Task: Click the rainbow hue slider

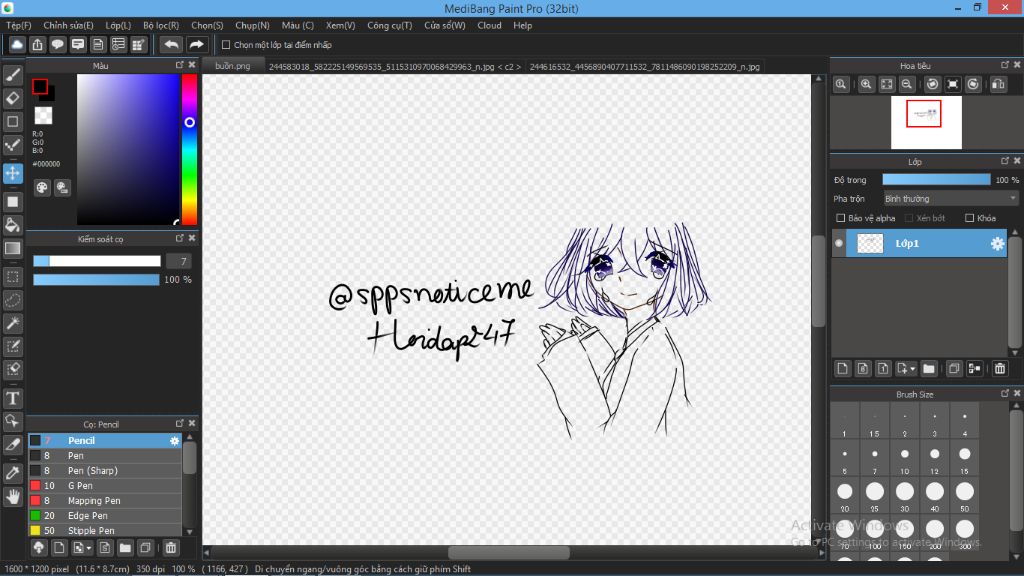Action: (189, 149)
